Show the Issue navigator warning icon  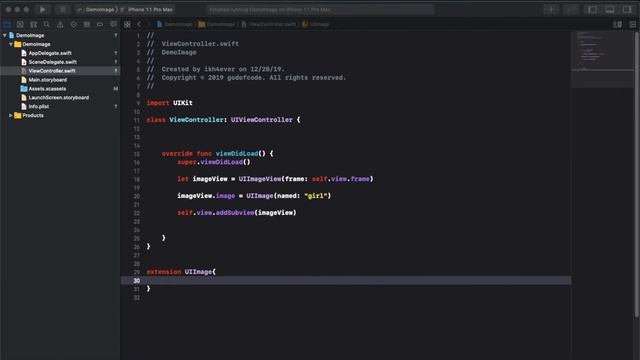pyautogui.click(x=60, y=24)
